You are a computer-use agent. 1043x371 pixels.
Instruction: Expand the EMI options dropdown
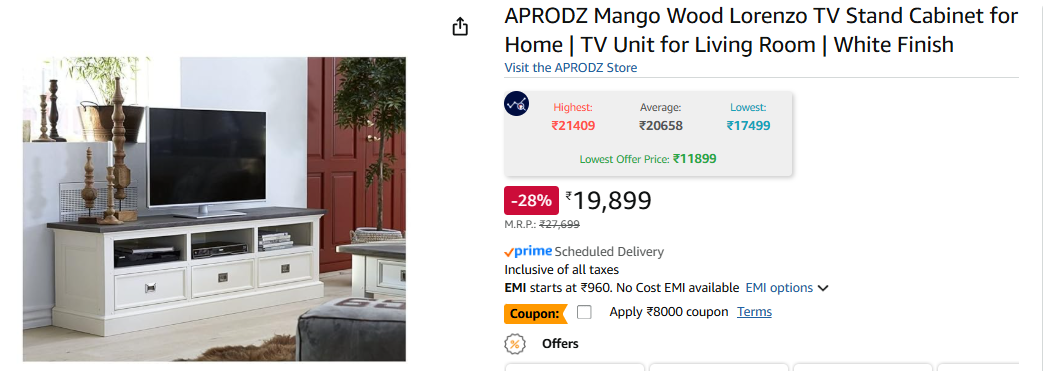pos(786,288)
